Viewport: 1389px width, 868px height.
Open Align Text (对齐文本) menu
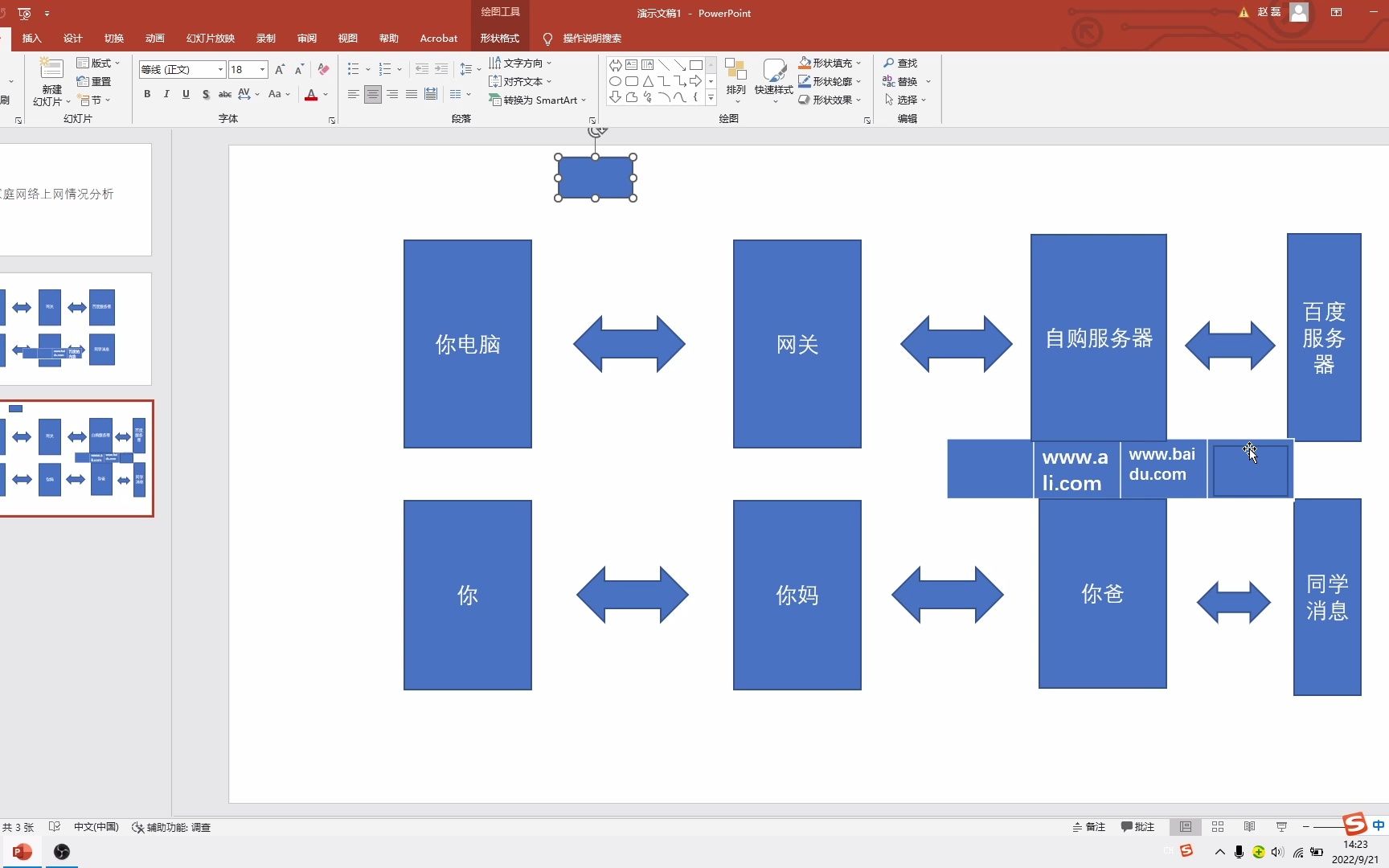[520, 81]
